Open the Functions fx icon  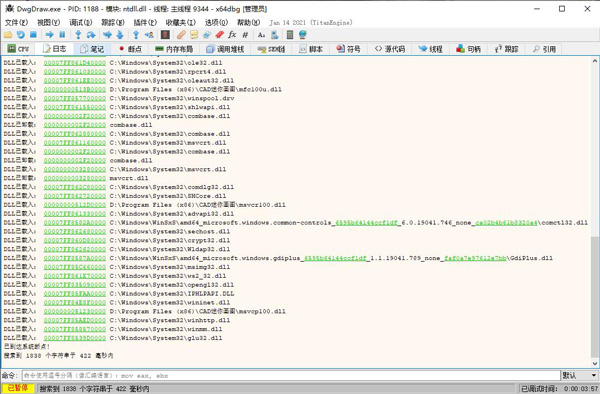point(232,35)
